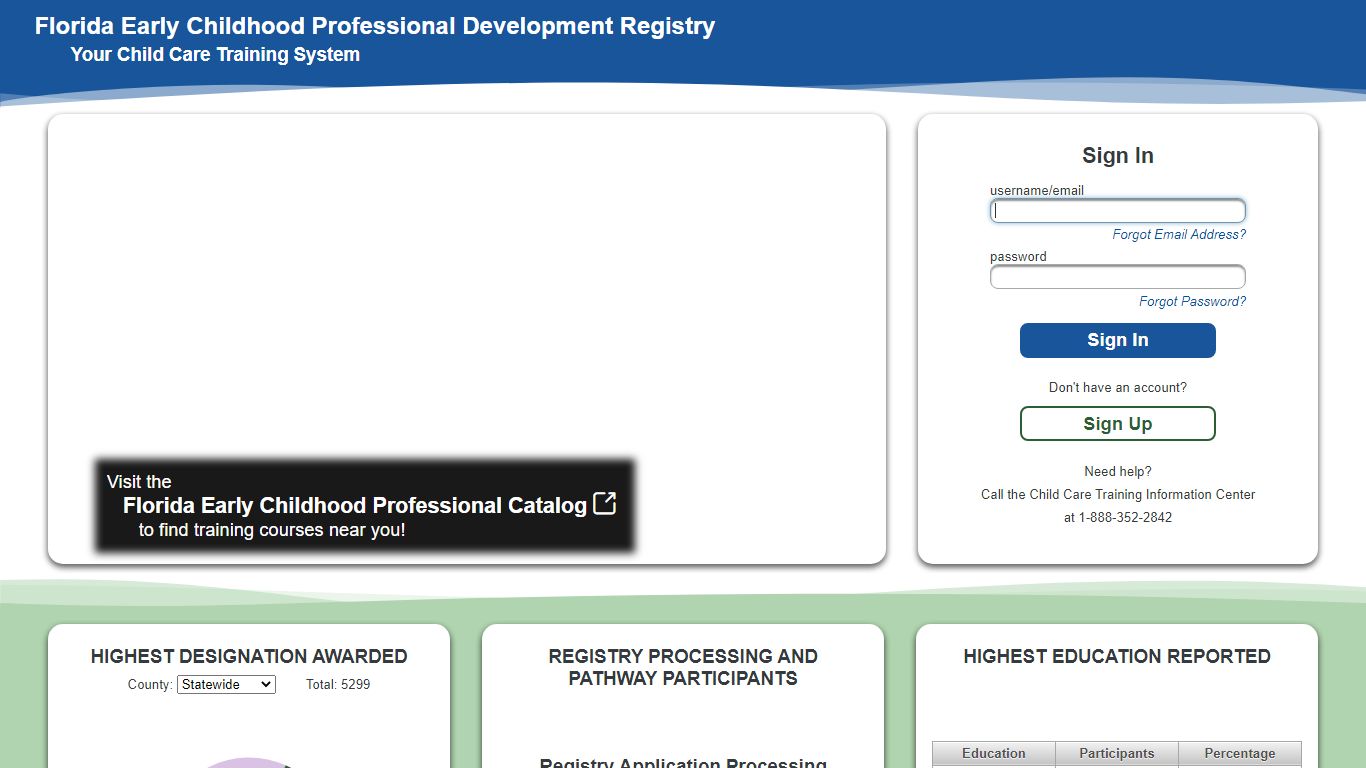Image resolution: width=1366 pixels, height=768 pixels.
Task: Click the Total: 5299 count text
Action: [338, 685]
